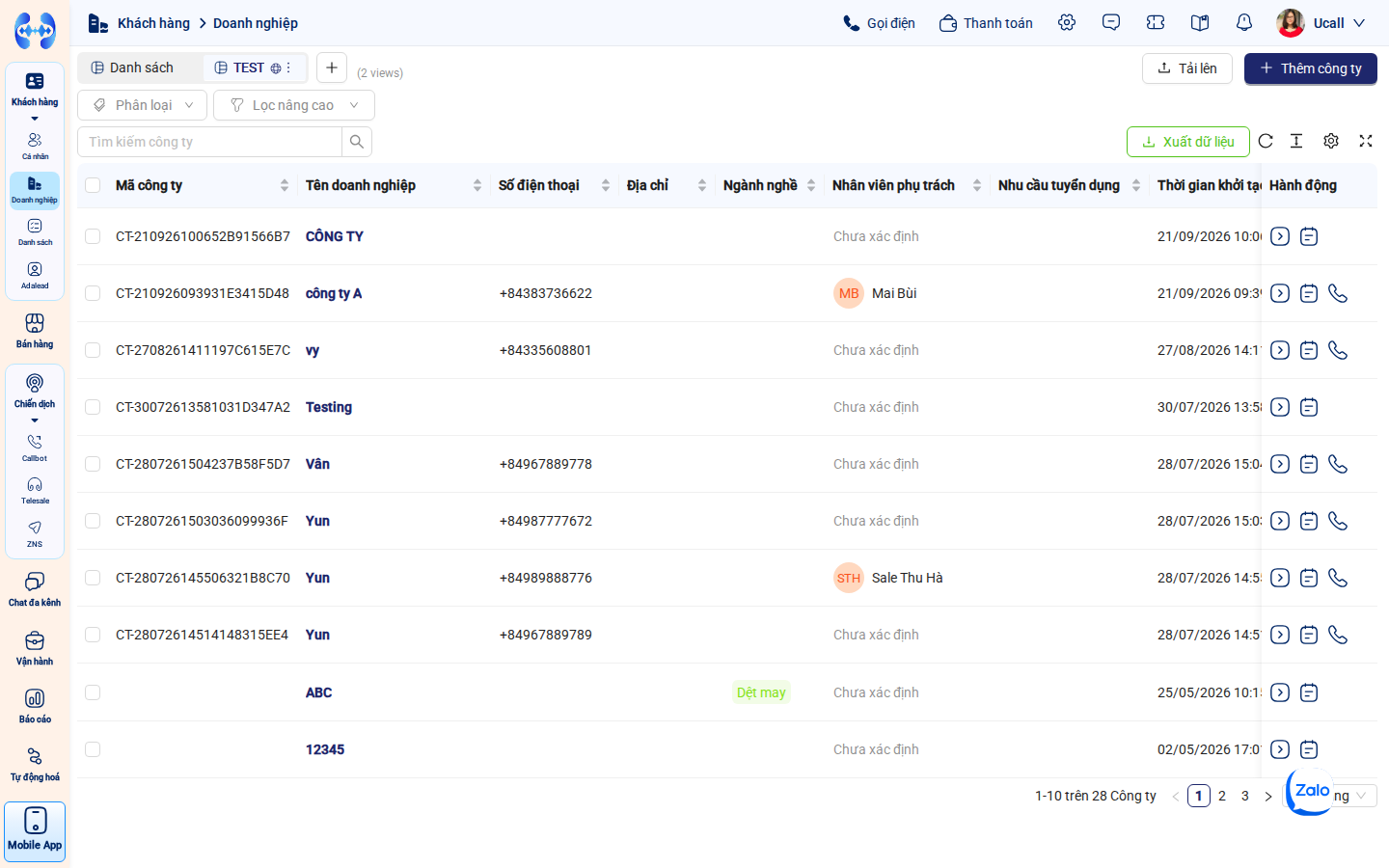Click the Ucall logo
Viewport: 1389px width, 868px height.
35,31
